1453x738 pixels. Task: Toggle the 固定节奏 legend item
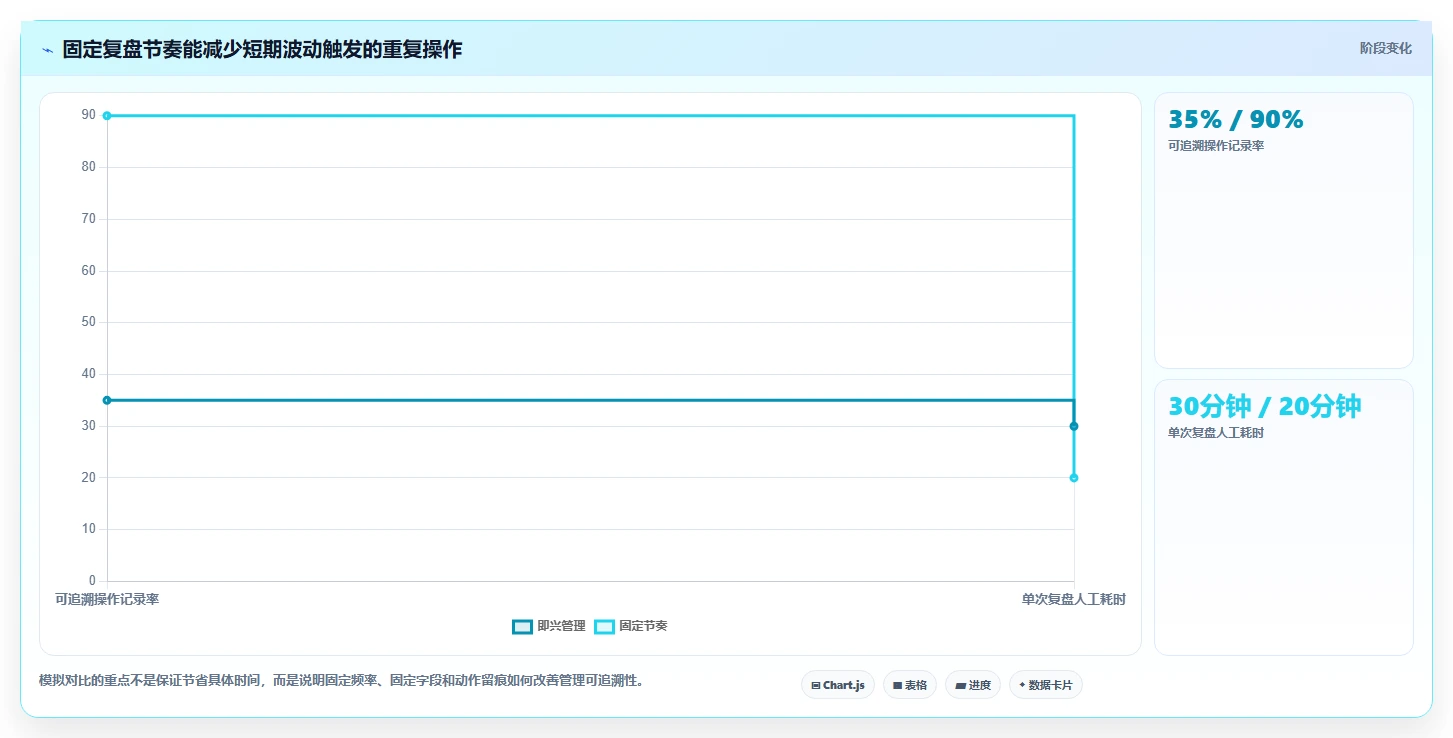(x=631, y=626)
